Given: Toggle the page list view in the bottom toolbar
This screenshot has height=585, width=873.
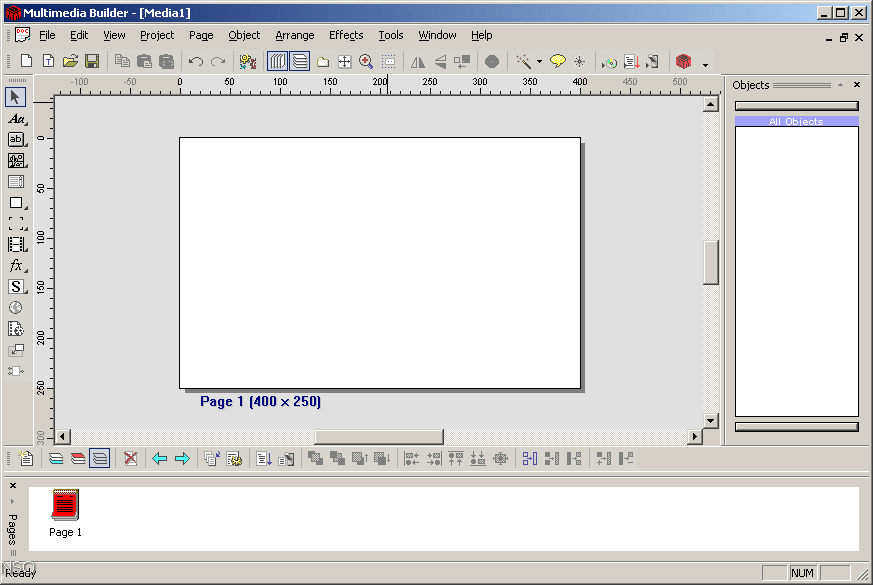Looking at the screenshot, I should tap(100, 458).
